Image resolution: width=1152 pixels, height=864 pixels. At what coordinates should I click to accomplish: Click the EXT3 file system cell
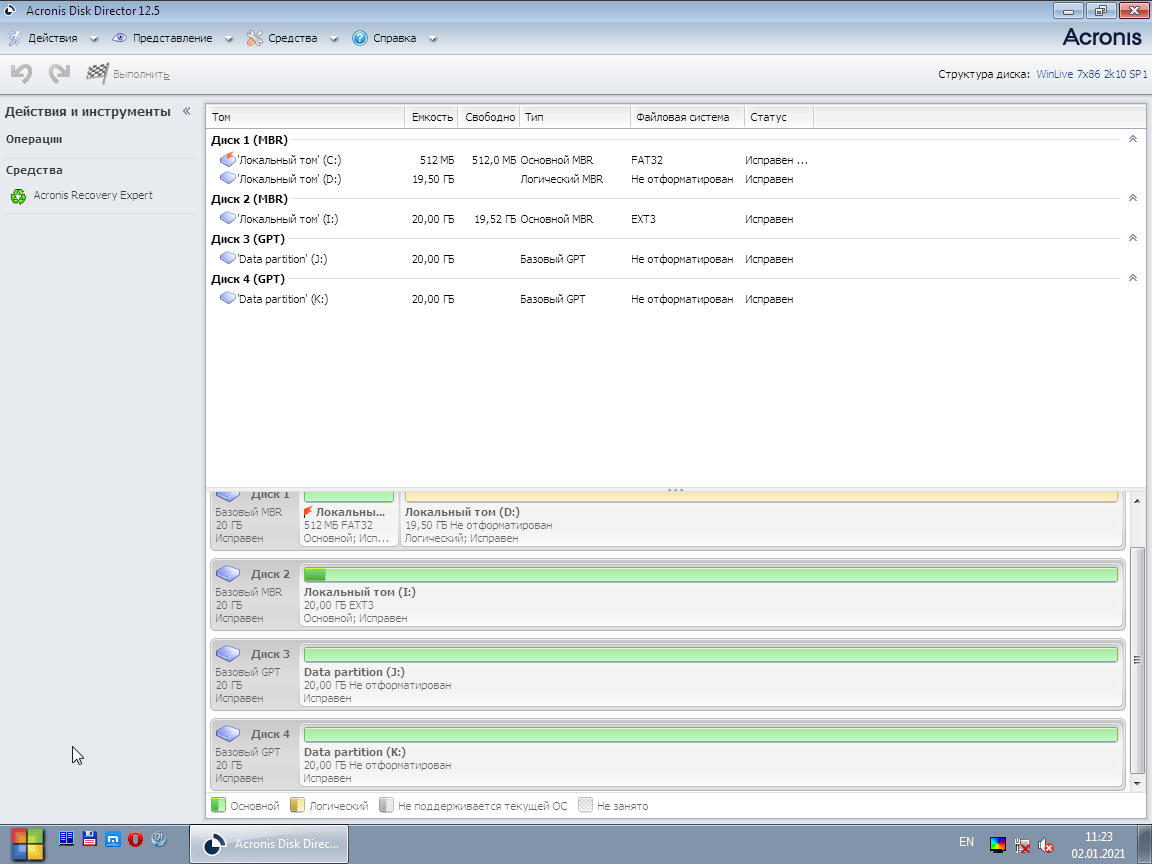[x=643, y=219]
